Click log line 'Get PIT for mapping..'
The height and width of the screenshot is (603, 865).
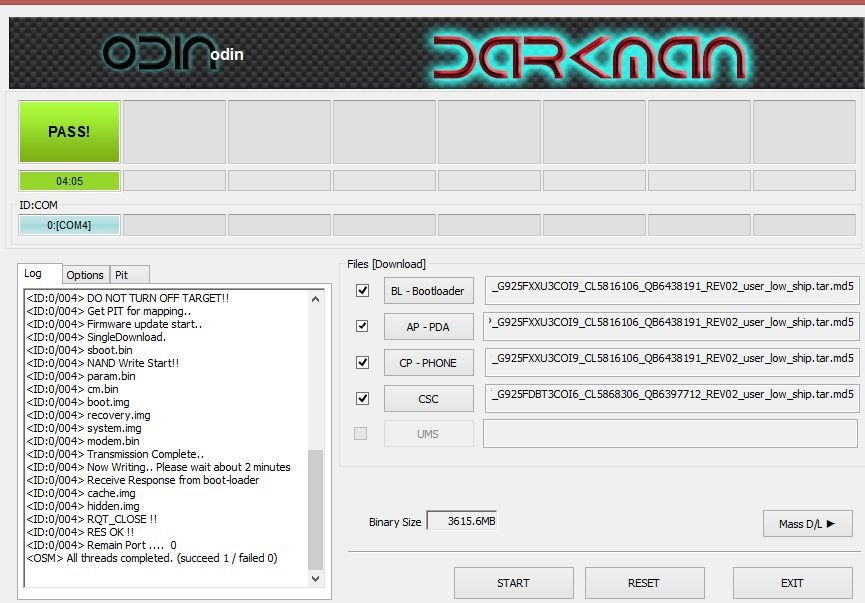(x=109, y=311)
